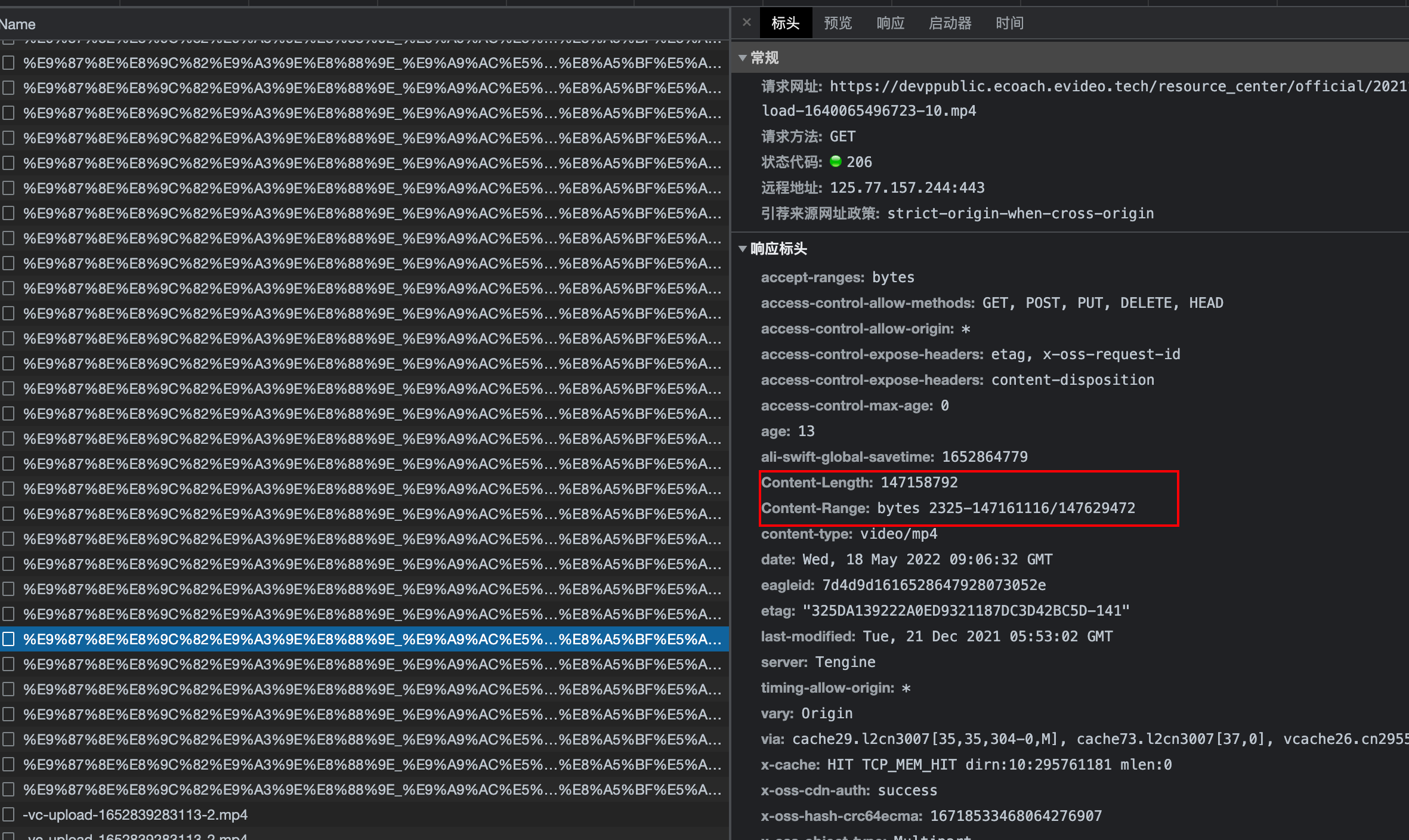Click the 标头 tab

pyautogui.click(x=785, y=23)
